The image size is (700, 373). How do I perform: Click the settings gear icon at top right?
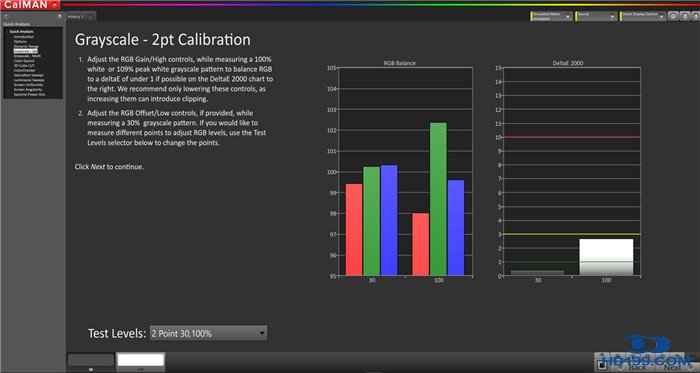[673, 16]
